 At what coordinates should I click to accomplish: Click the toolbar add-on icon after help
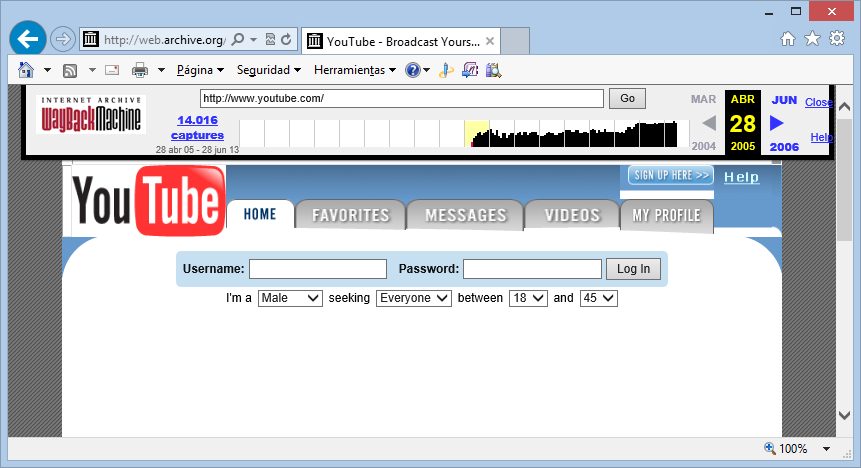[446, 70]
